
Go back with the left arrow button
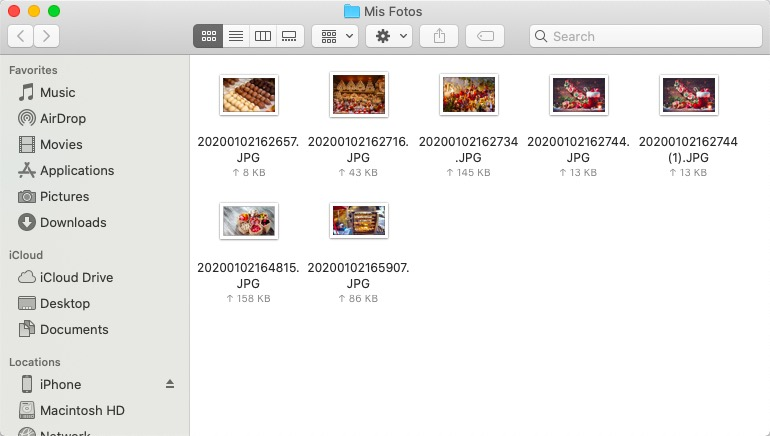[20, 36]
